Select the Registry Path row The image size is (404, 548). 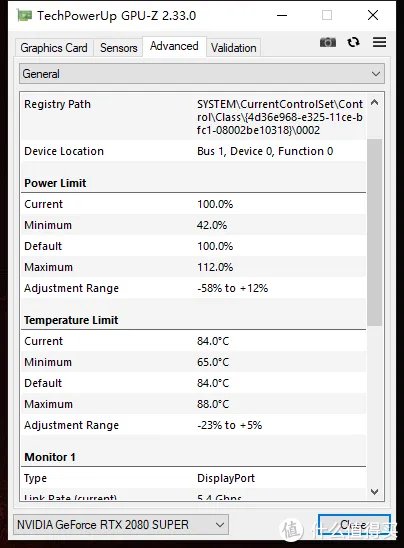(194, 117)
